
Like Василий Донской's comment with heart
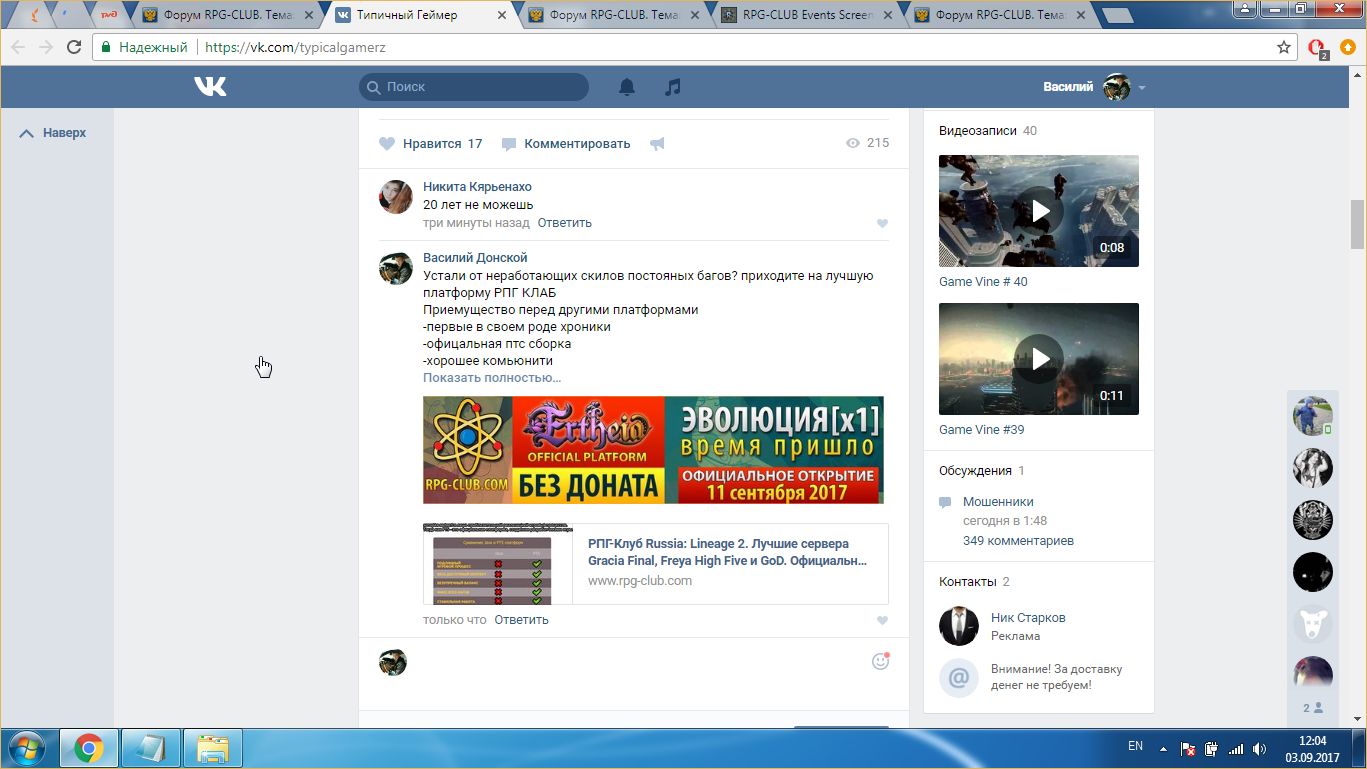pos(882,621)
